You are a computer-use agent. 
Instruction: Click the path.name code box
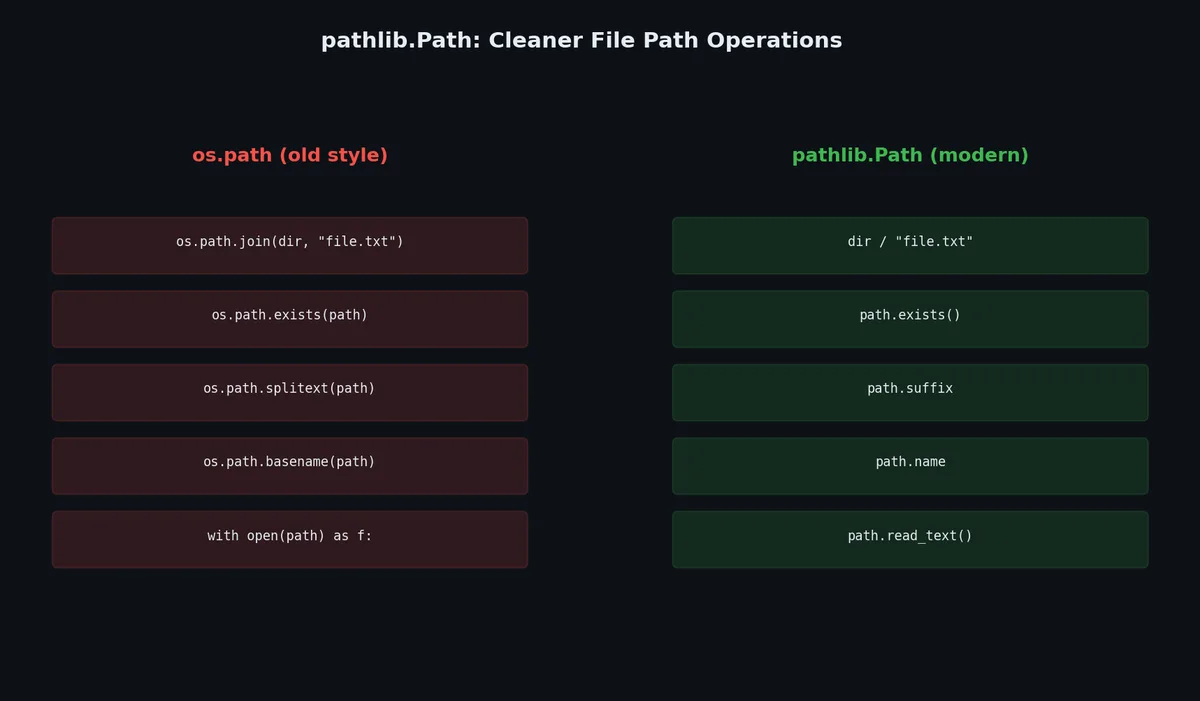[910, 466]
